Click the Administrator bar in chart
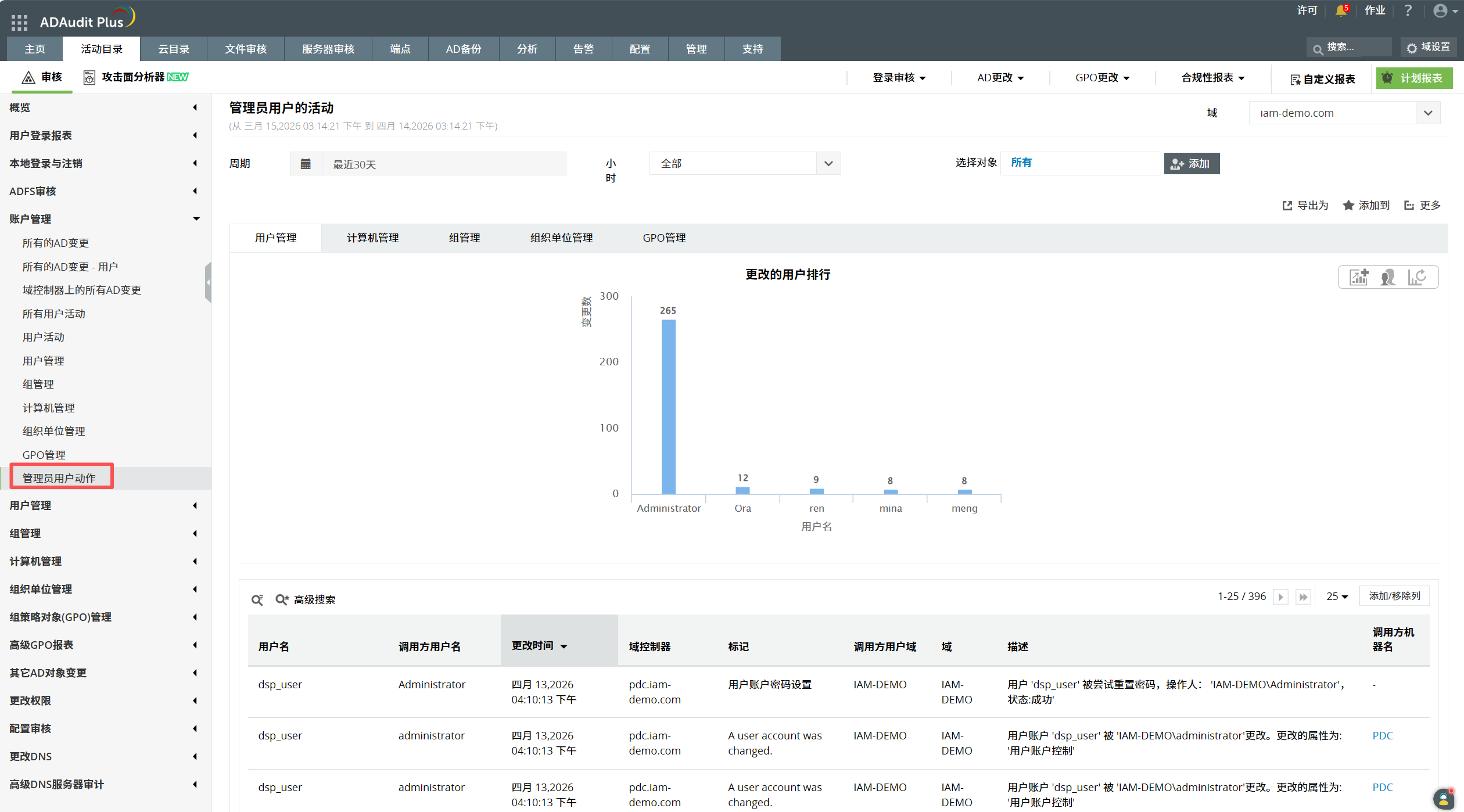 click(668, 407)
